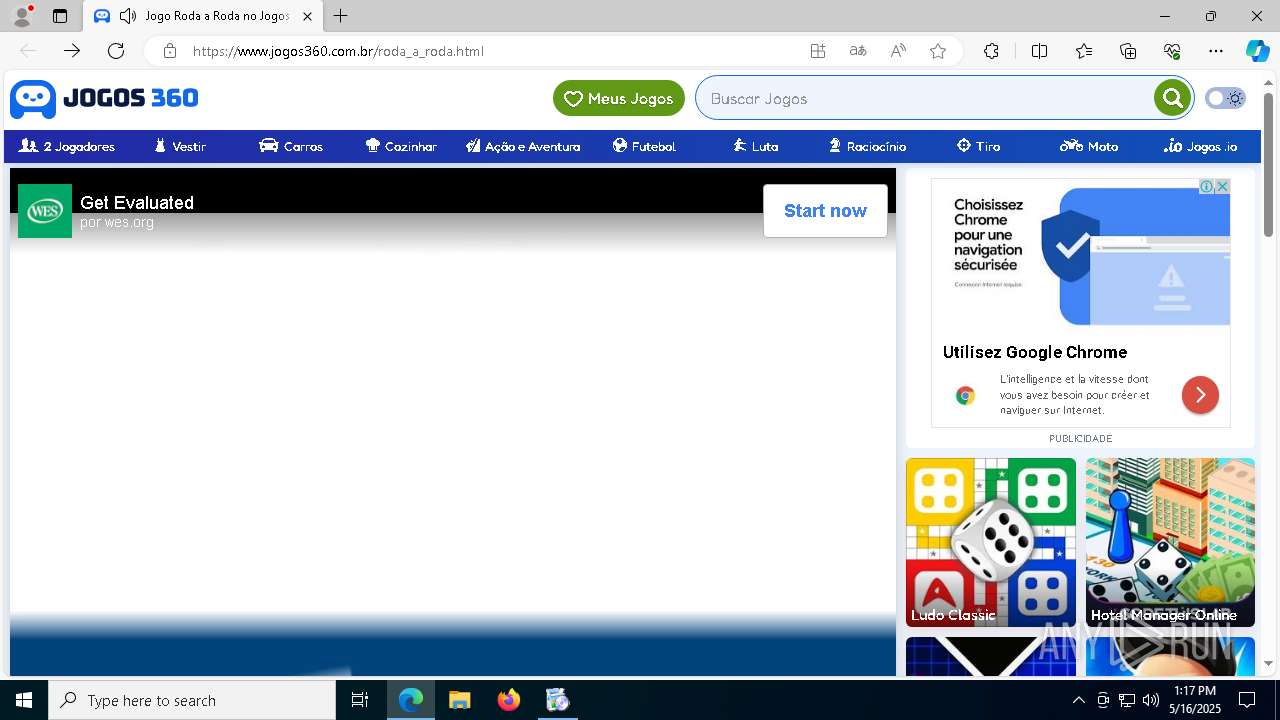1280x720 pixels.
Task: Open the Moto category
Action: click(1089, 146)
